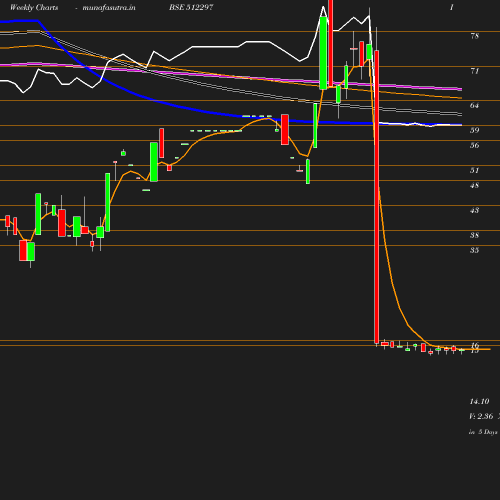Click the very long red crash candlestick
The image size is (500, 500).
377,197
